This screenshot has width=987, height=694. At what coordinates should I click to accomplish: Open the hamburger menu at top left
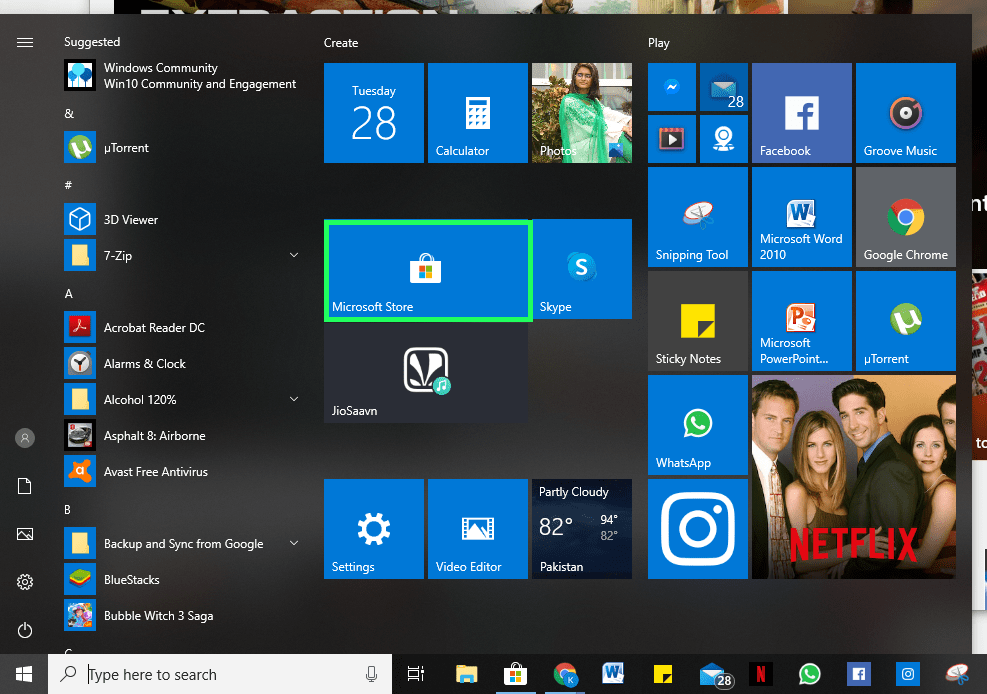pyautogui.click(x=25, y=43)
